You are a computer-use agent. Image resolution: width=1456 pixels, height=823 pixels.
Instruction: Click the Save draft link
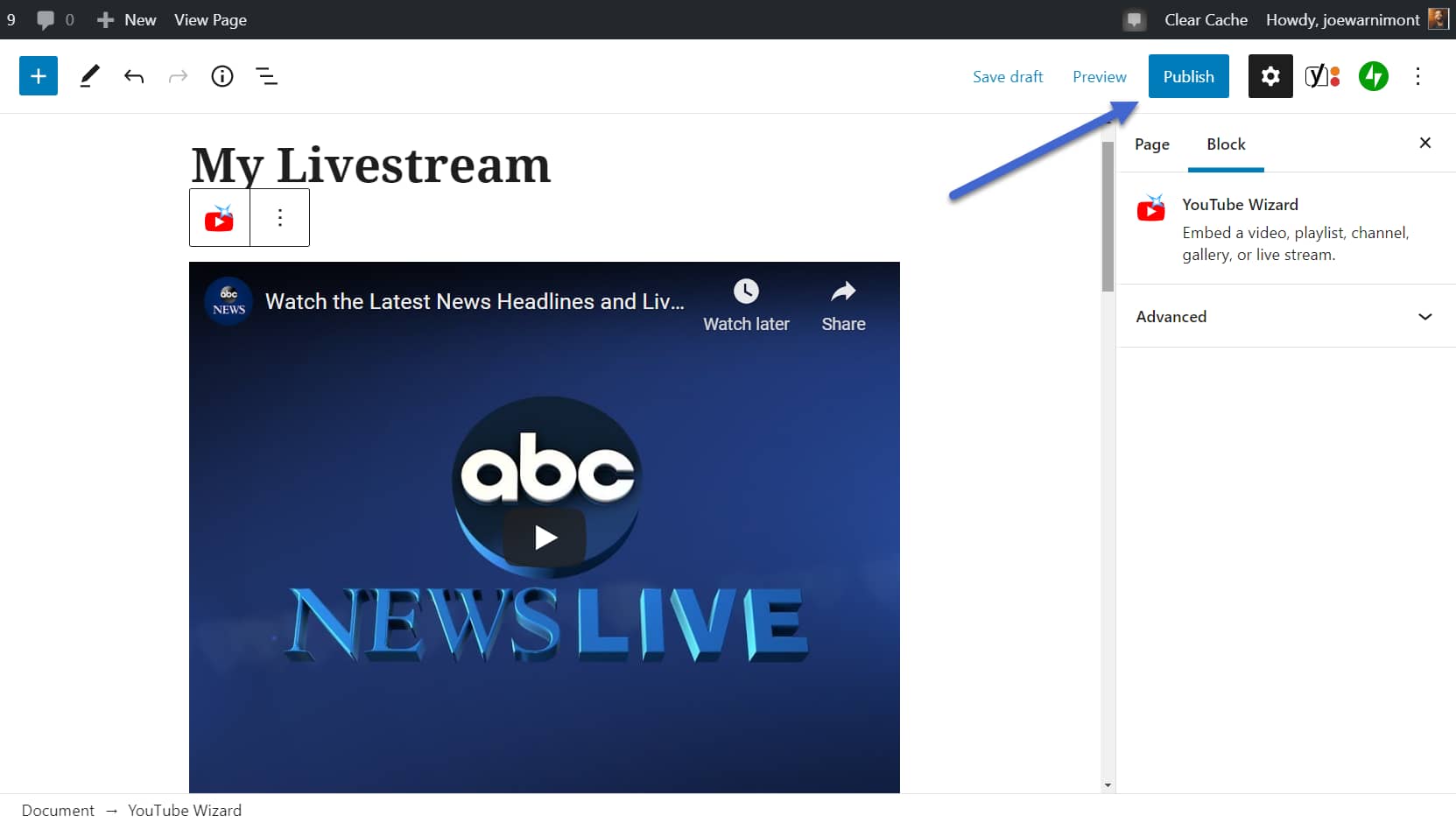click(1008, 77)
